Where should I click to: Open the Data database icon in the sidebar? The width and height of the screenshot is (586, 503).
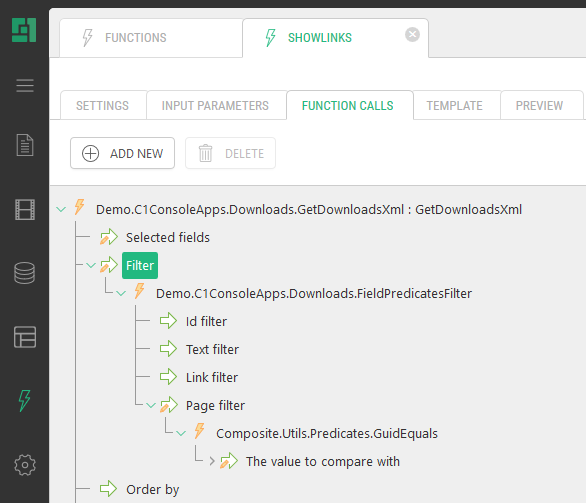click(25, 273)
